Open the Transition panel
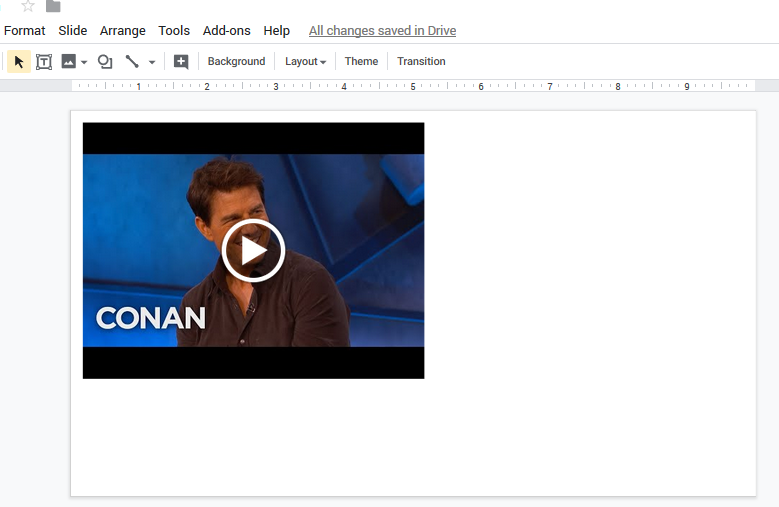The image size is (779, 507). tap(421, 62)
